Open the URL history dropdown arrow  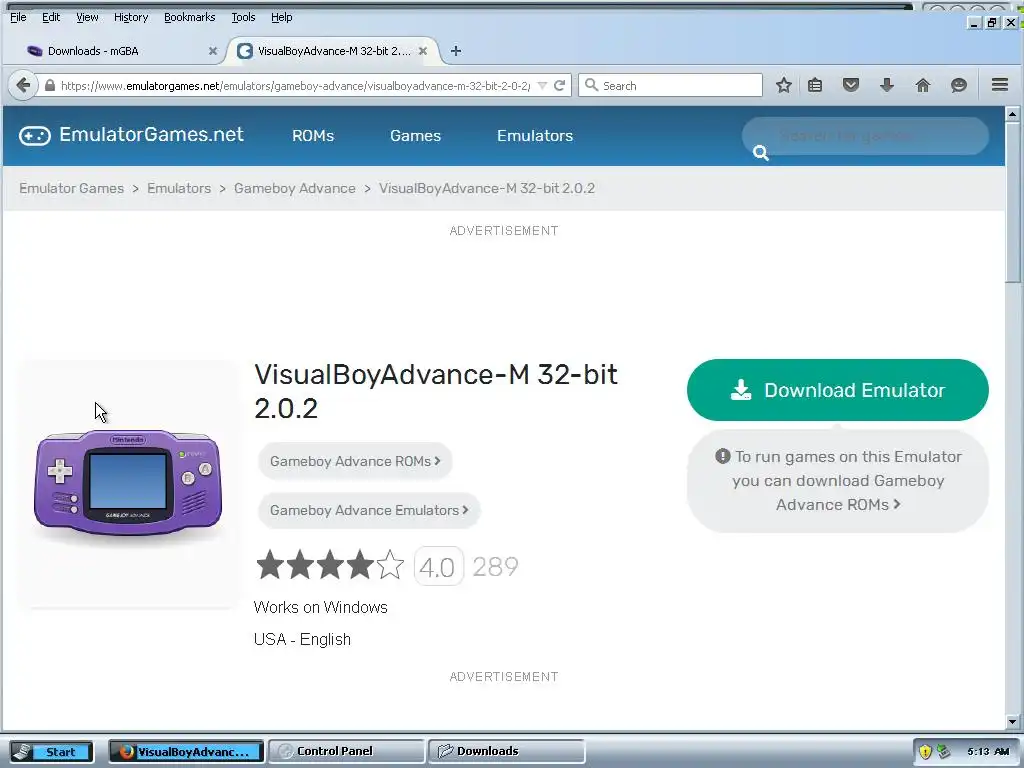(542, 86)
